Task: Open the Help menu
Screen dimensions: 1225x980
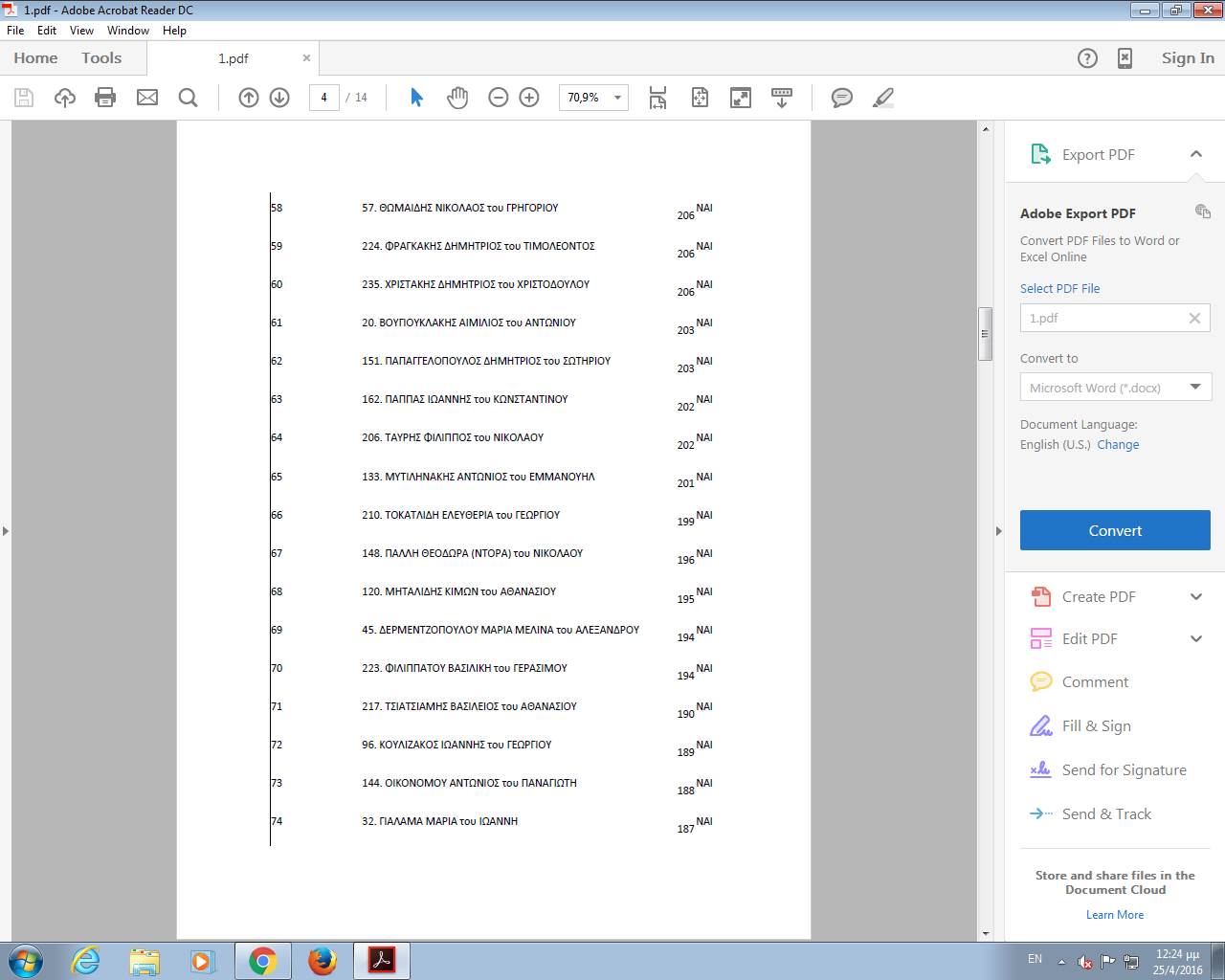Action: click(x=174, y=31)
